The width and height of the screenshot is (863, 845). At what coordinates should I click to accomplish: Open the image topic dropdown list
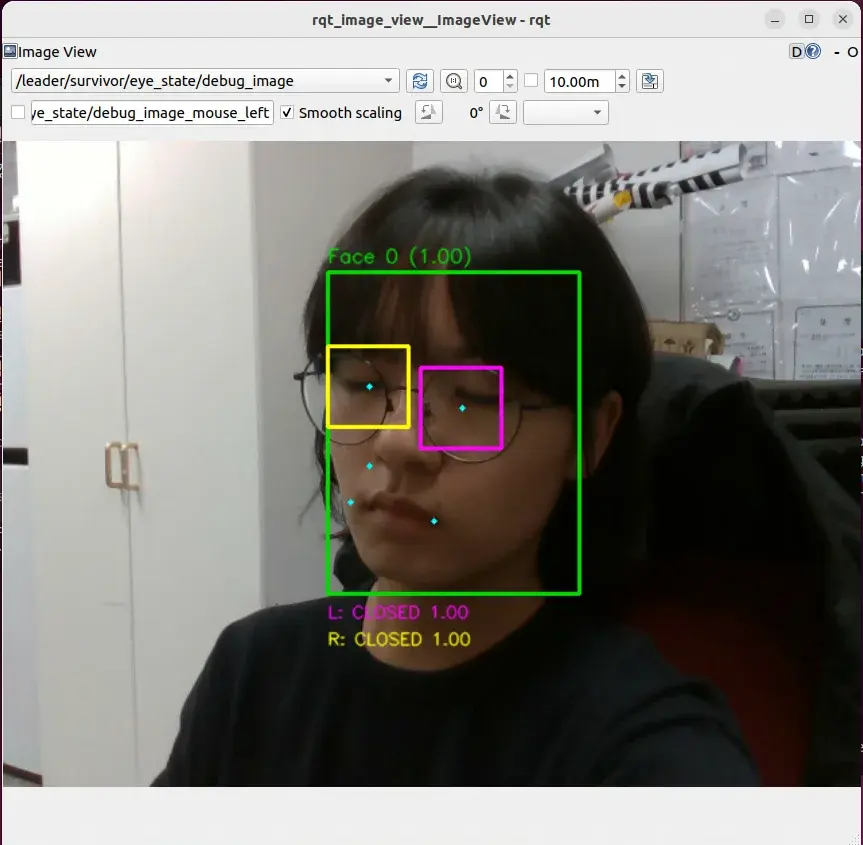205,81
